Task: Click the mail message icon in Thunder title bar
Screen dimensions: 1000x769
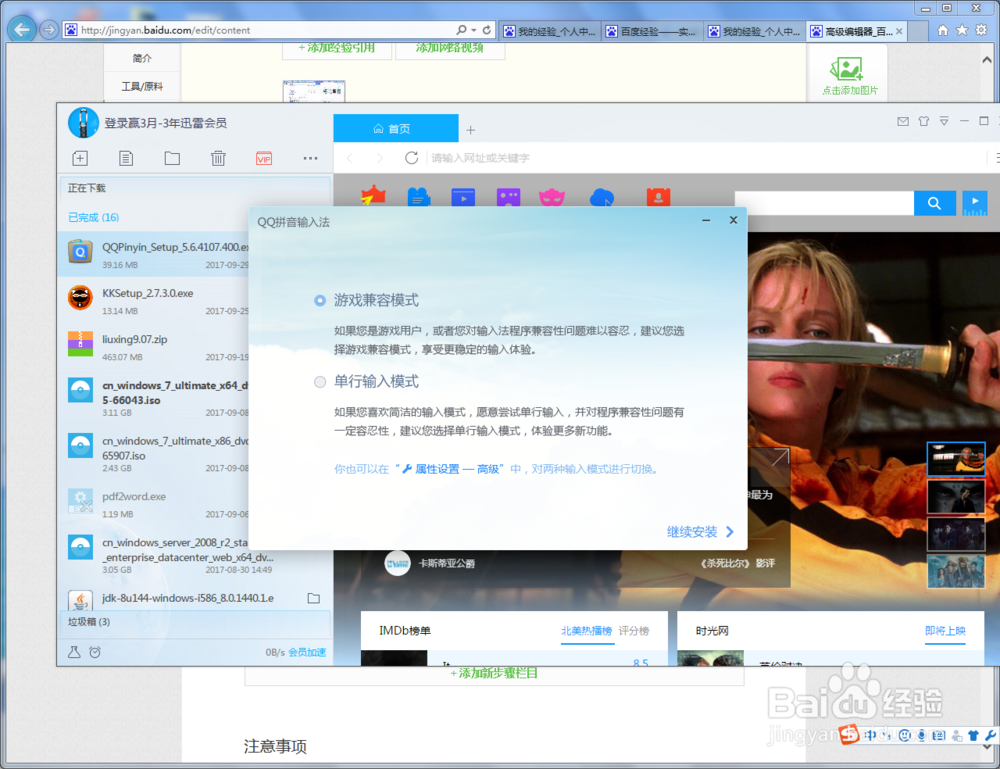Action: [x=903, y=121]
